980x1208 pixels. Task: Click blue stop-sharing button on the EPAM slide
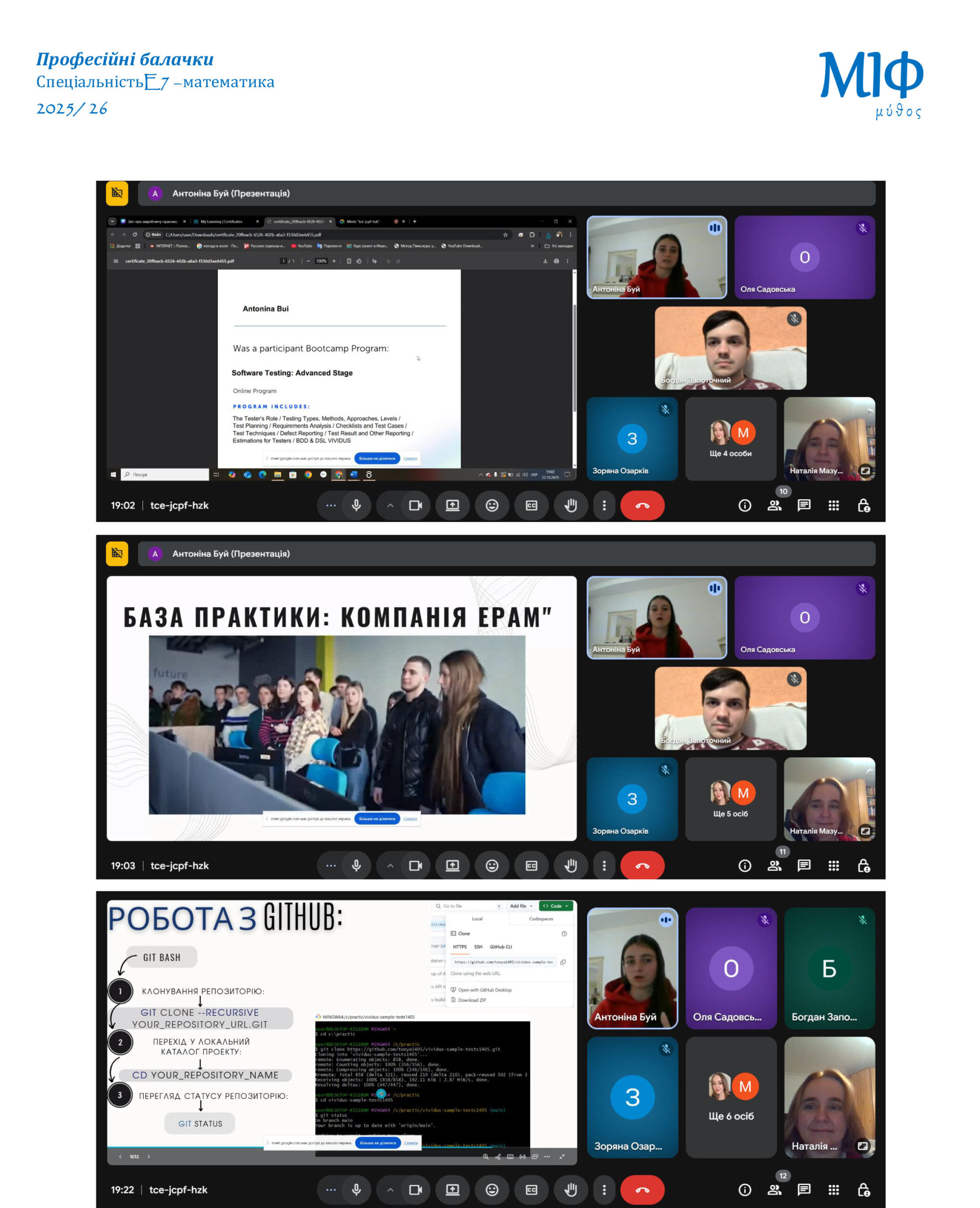coord(377,819)
